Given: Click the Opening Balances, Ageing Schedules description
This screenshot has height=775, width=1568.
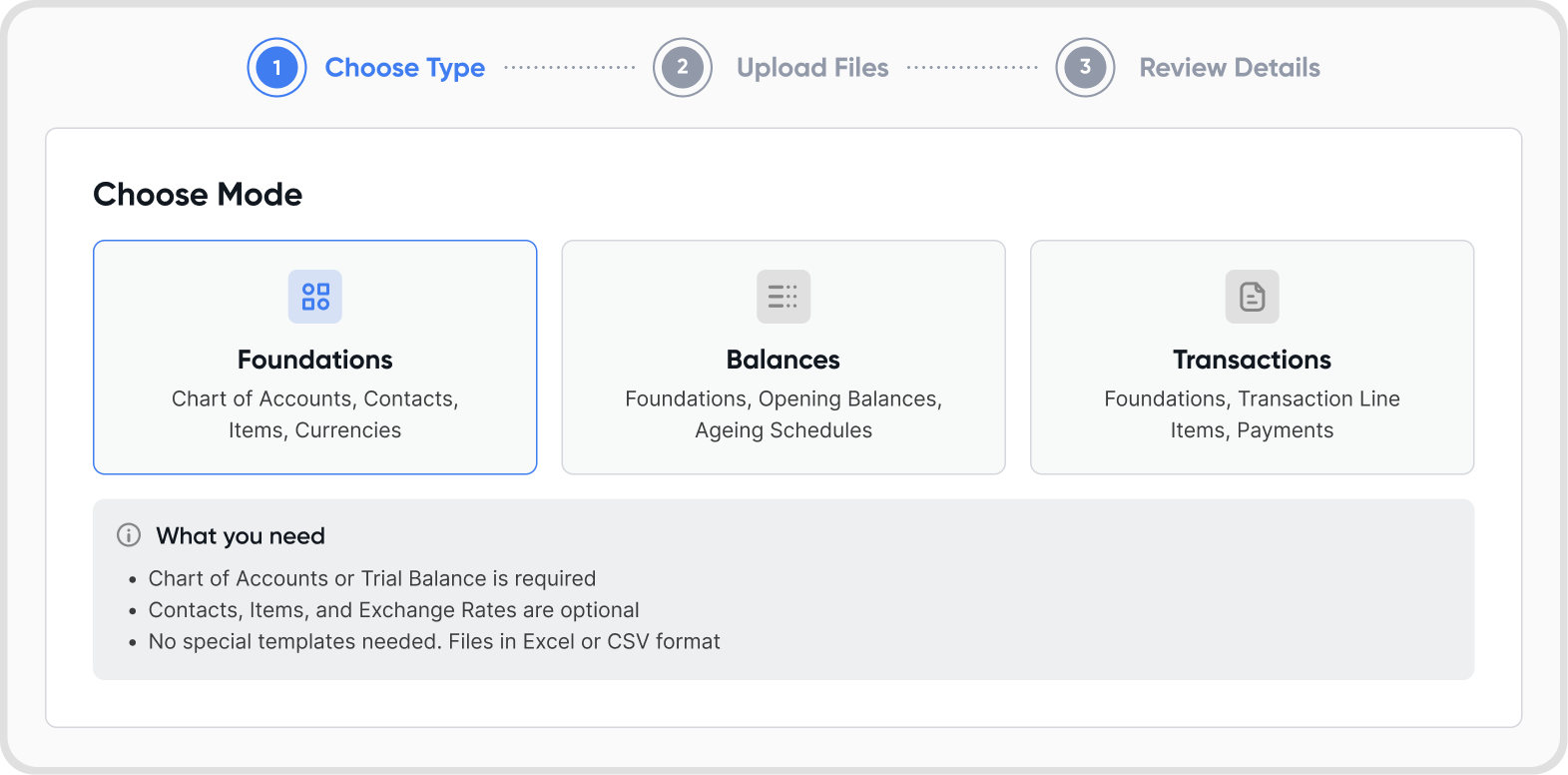Looking at the screenshot, I should pos(784,414).
